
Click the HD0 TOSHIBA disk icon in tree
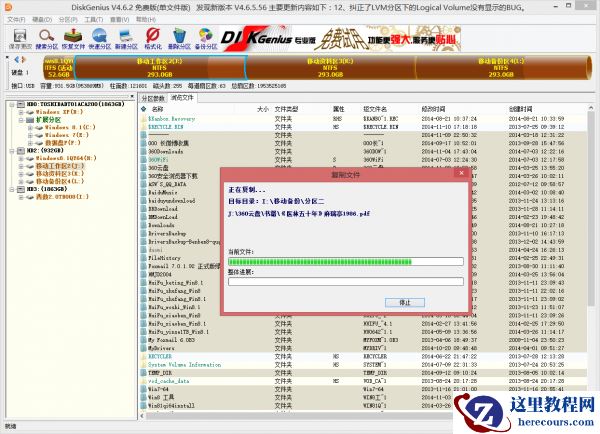click(21, 104)
